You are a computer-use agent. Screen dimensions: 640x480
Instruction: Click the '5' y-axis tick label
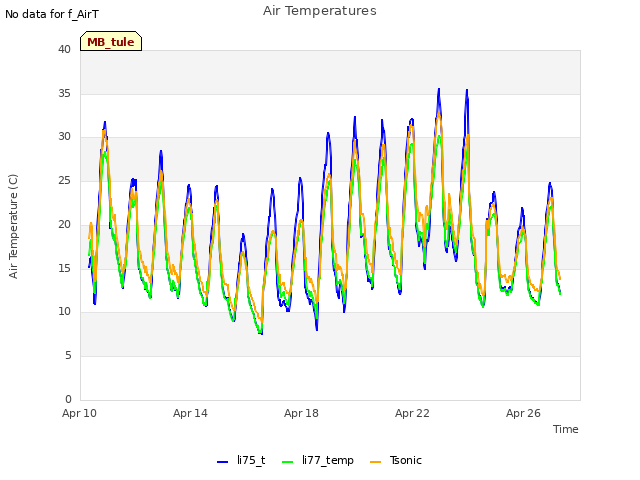[68, 356]
